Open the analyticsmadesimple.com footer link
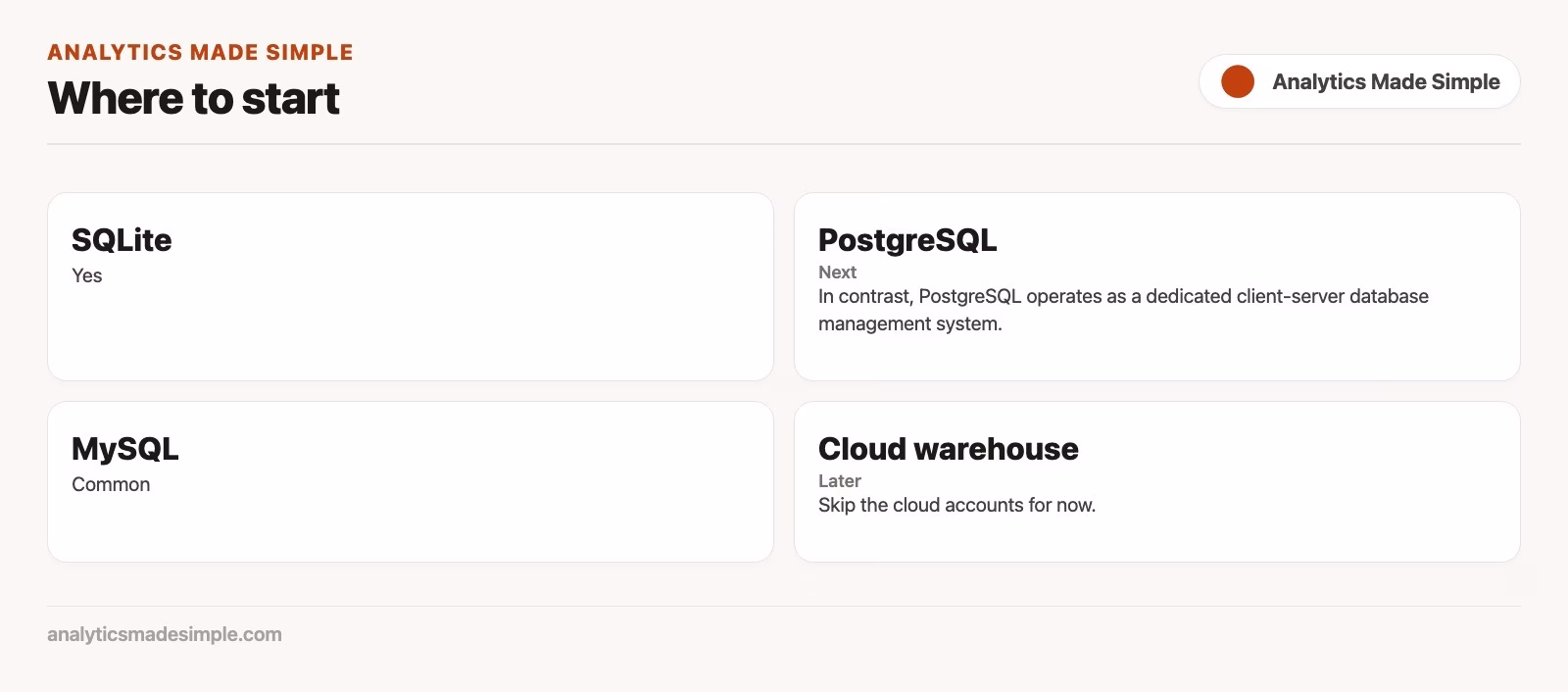This screenshot has height=692, width=1568. click(165, 634)
